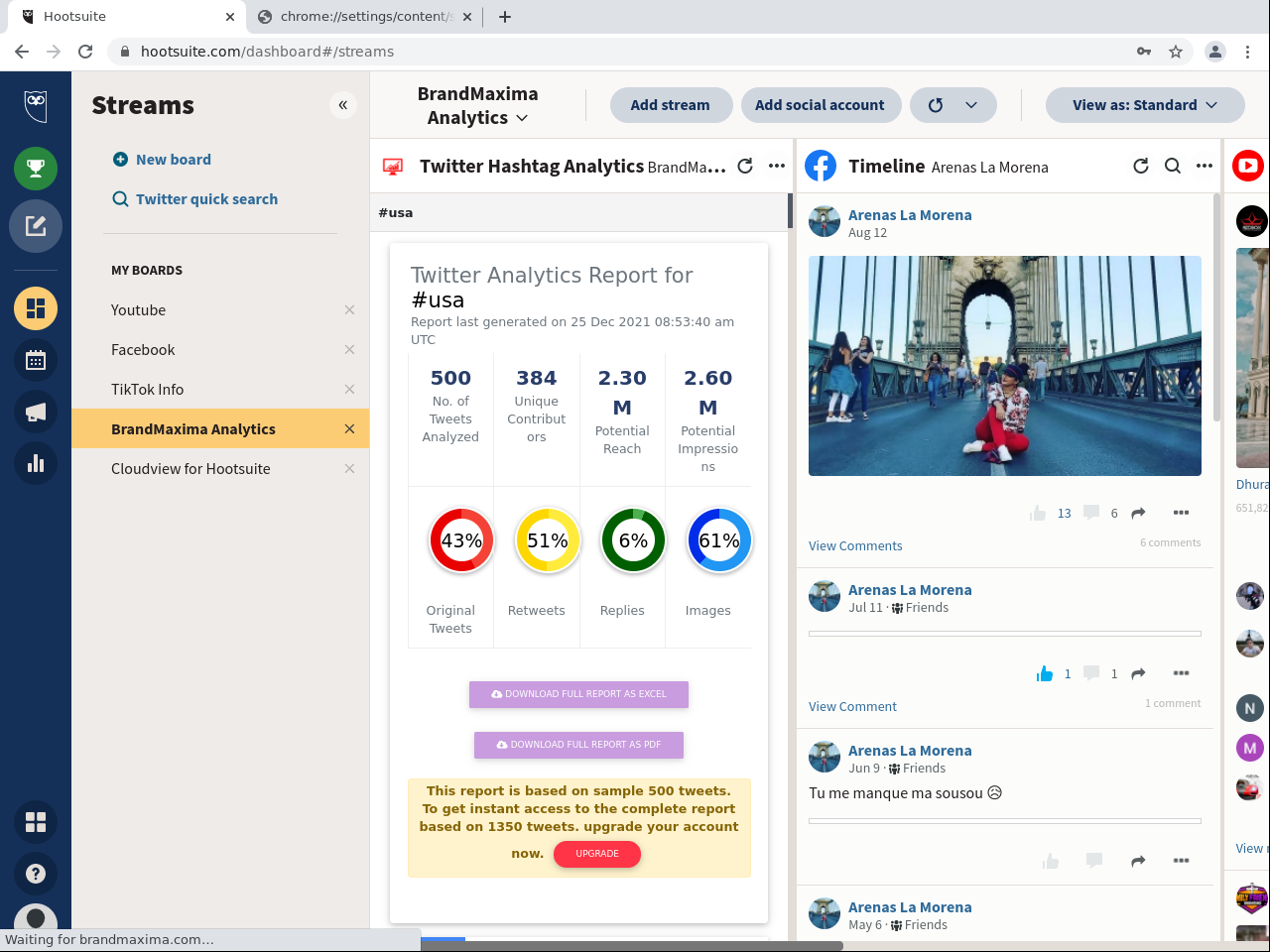The image size is (1270, 952).
Task: Open the Apps grid icon
Action: (36, 822)
